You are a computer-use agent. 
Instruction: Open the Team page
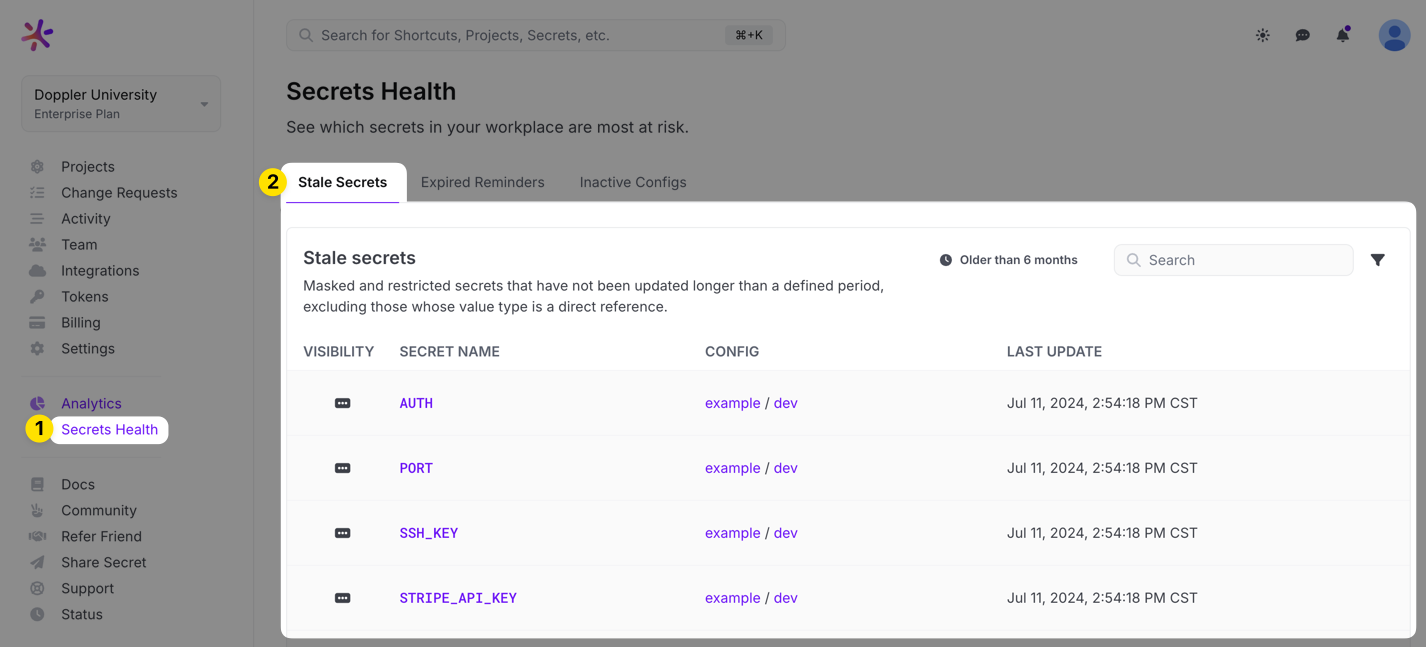79,245
